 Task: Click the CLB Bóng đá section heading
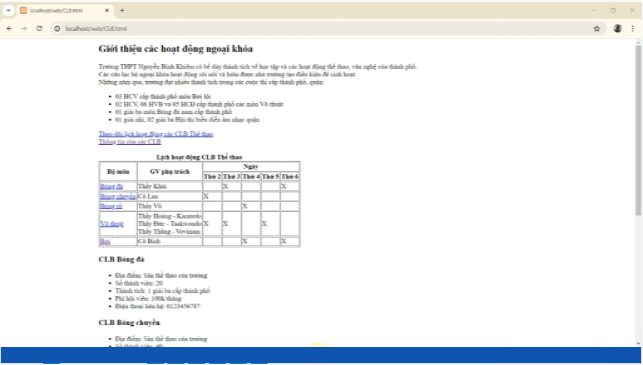121,260
